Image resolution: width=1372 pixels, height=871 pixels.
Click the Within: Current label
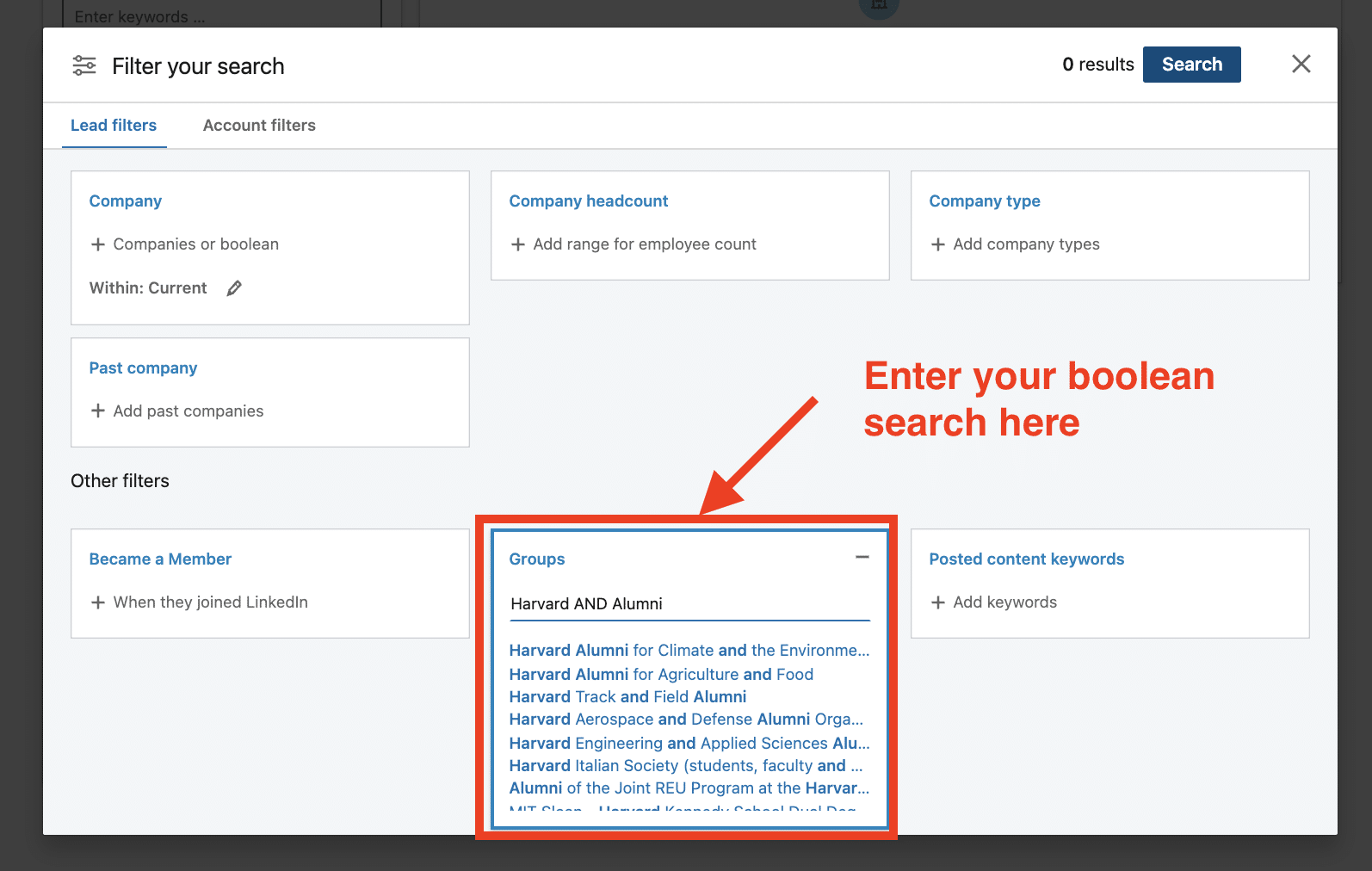pos(148,288)
